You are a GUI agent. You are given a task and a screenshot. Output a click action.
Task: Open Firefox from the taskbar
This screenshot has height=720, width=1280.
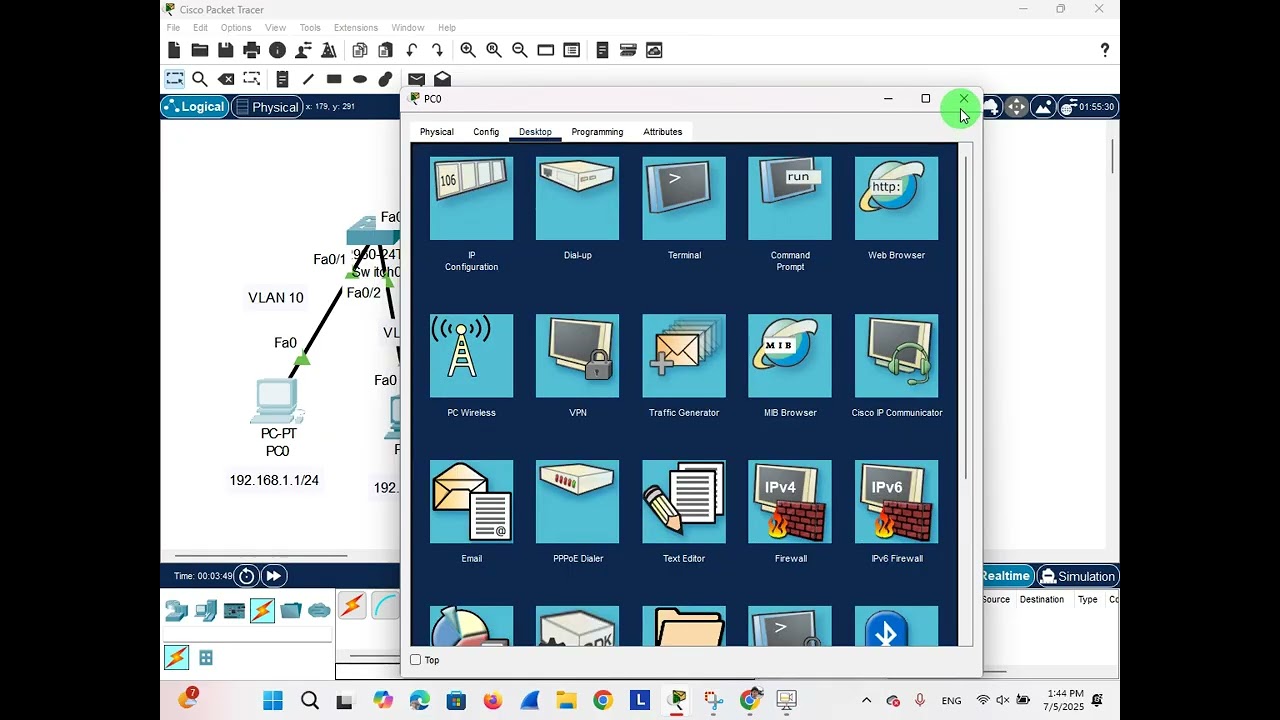[492, 701]
